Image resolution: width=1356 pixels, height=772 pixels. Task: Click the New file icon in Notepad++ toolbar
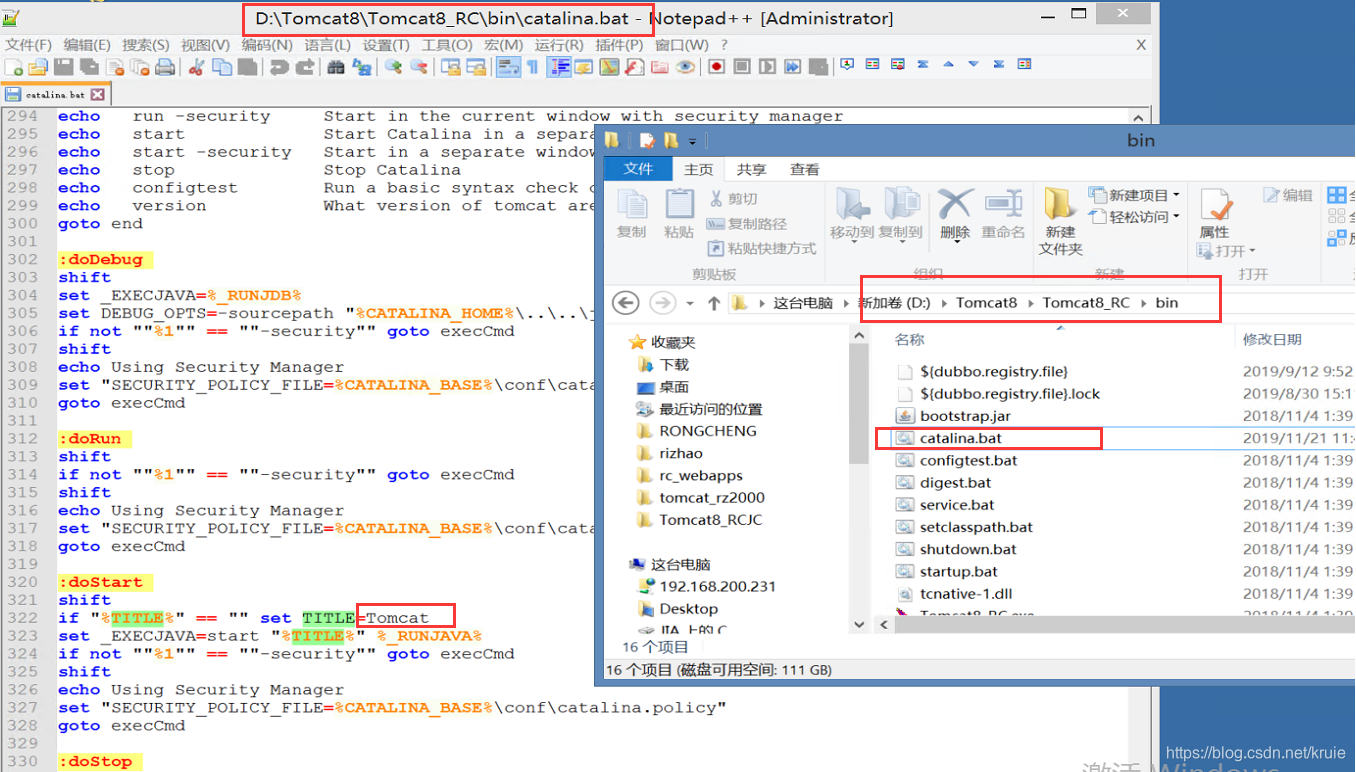coord(14,67)
